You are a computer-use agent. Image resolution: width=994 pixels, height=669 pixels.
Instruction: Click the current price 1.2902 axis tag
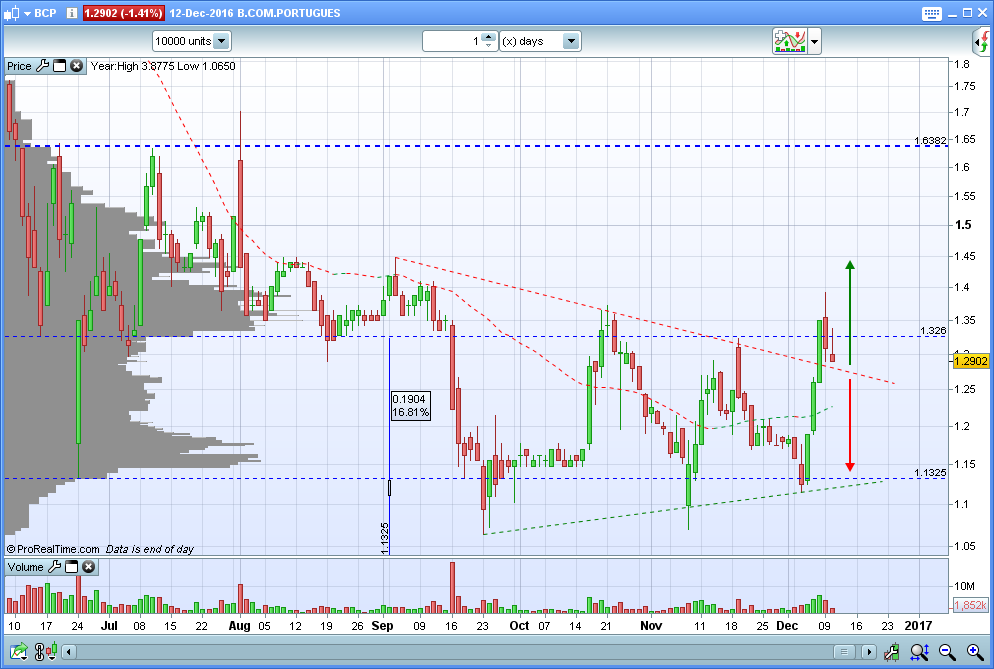(x=971, y=361)
